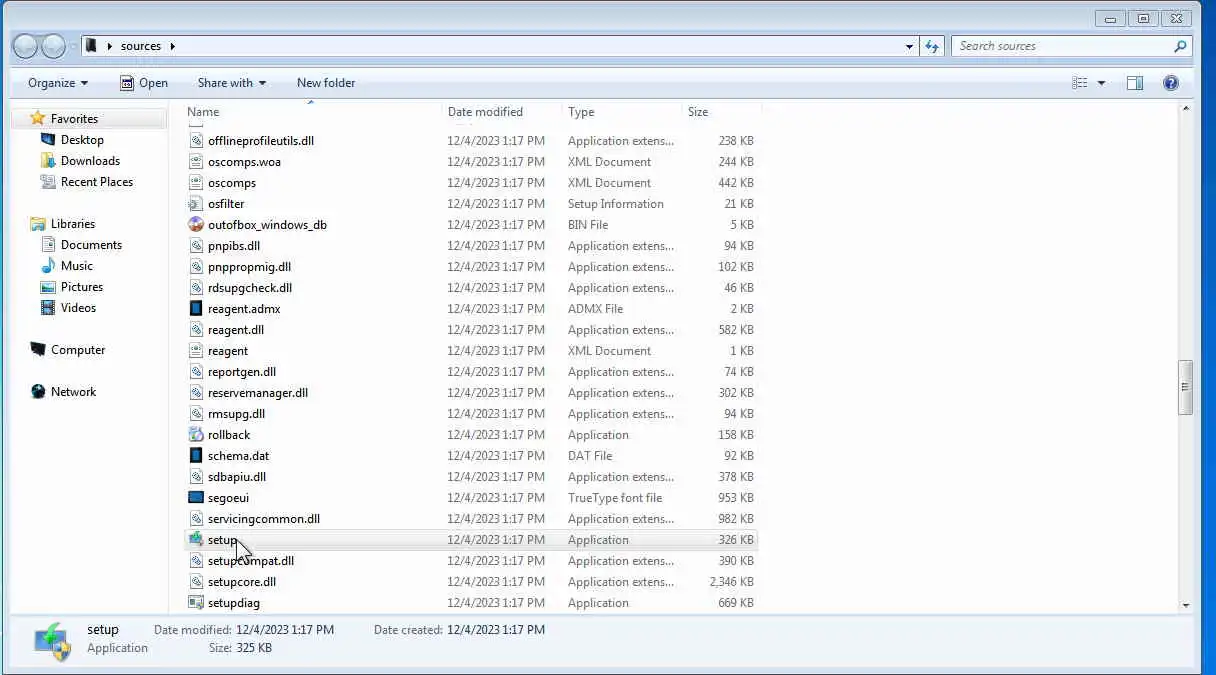1216x675 pixels.
Task: Click the change view icon
Action: 1080,83
